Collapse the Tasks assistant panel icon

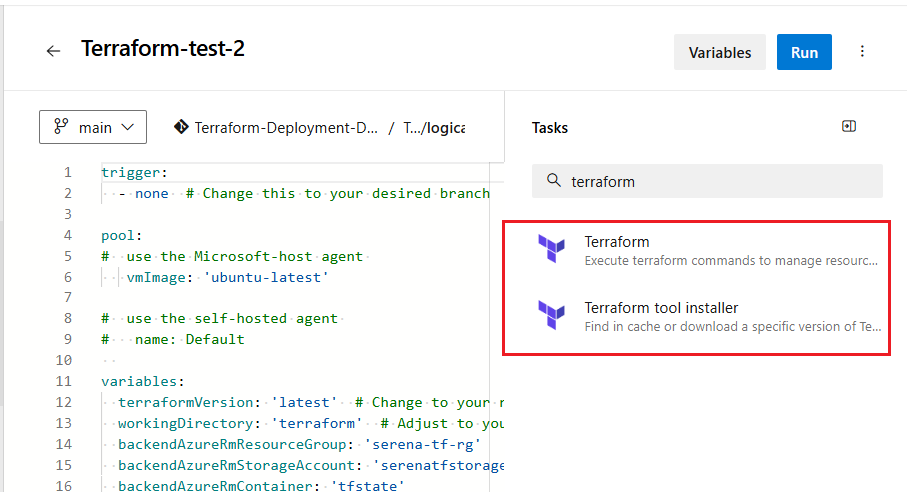pyautogui.click(x=849, y=127)
